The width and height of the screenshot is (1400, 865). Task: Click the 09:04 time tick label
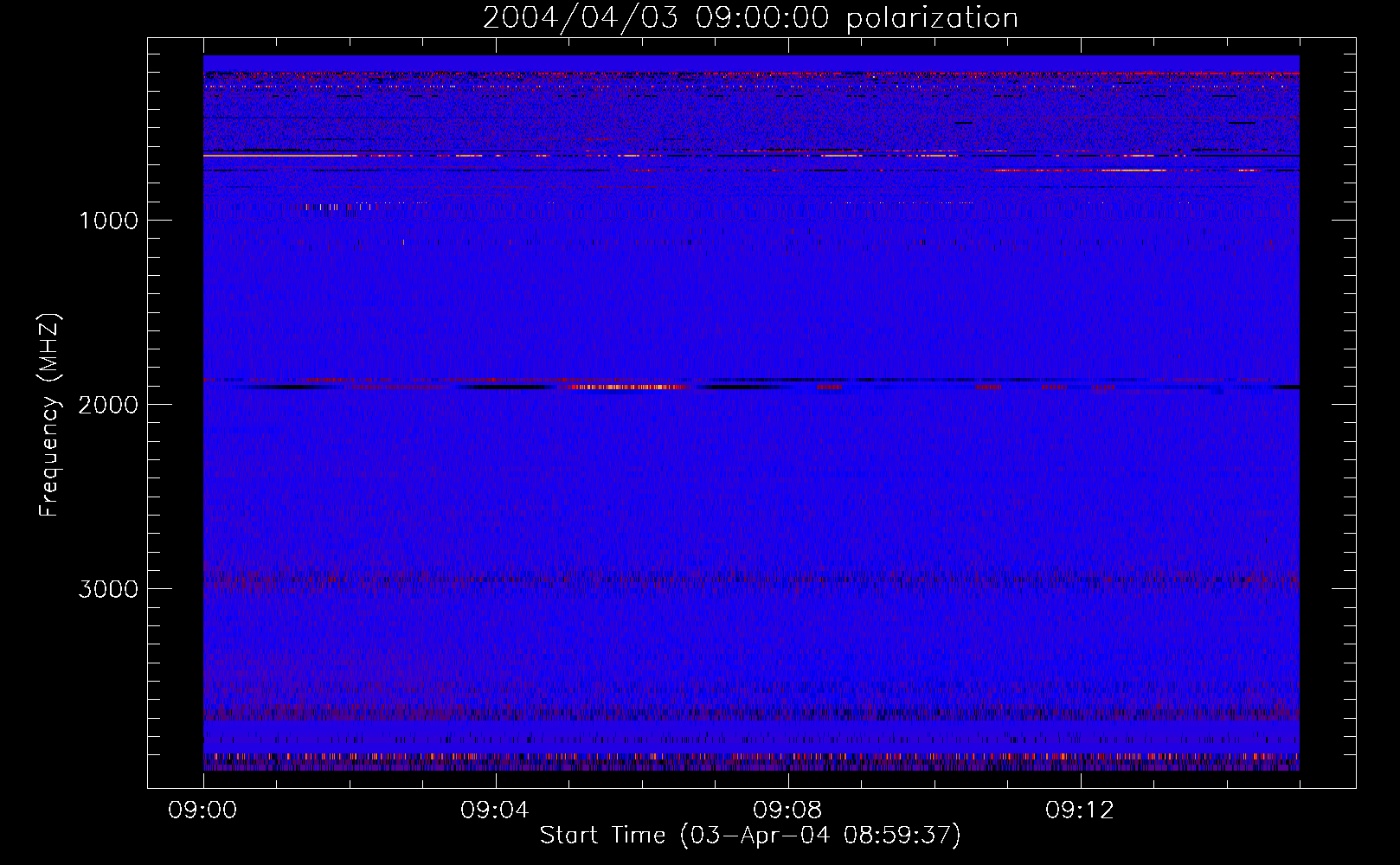[495, 811]
